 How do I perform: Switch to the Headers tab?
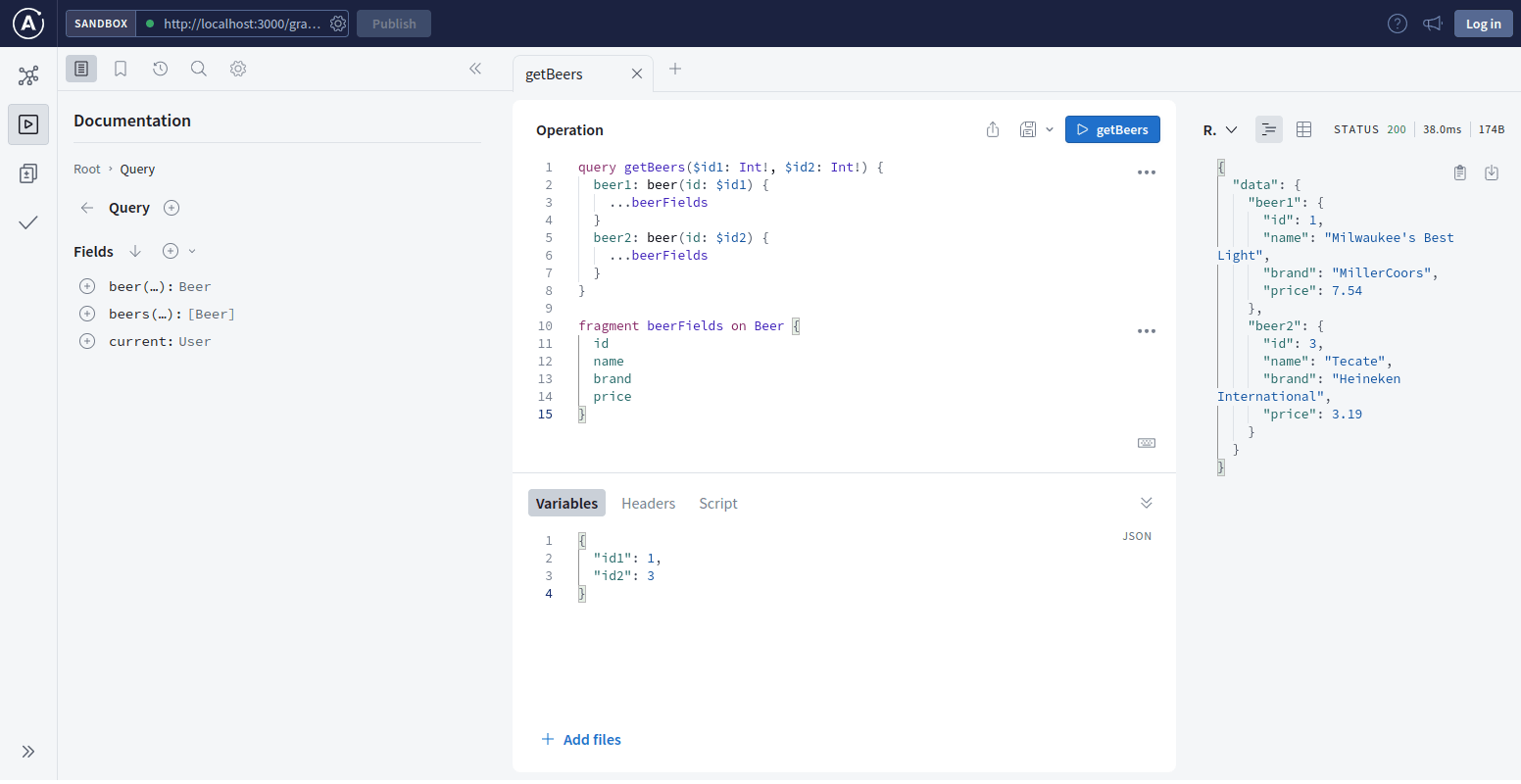click(648, 503)
